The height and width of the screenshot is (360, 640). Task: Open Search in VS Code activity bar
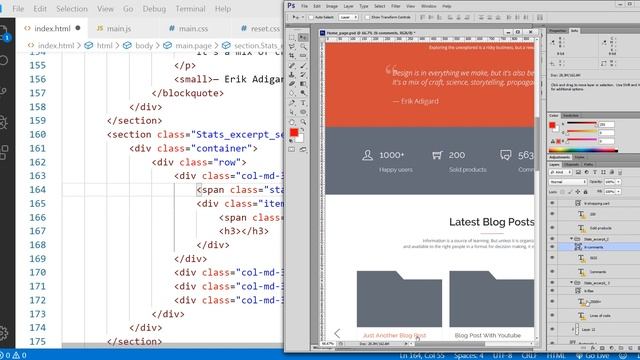pyautogui.click(x=4, y=60)
